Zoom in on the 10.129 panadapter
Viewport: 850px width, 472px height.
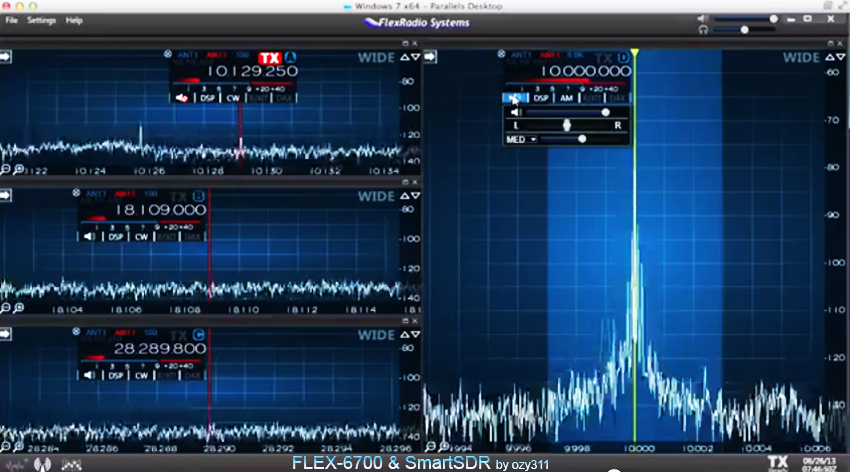point(18,170)
